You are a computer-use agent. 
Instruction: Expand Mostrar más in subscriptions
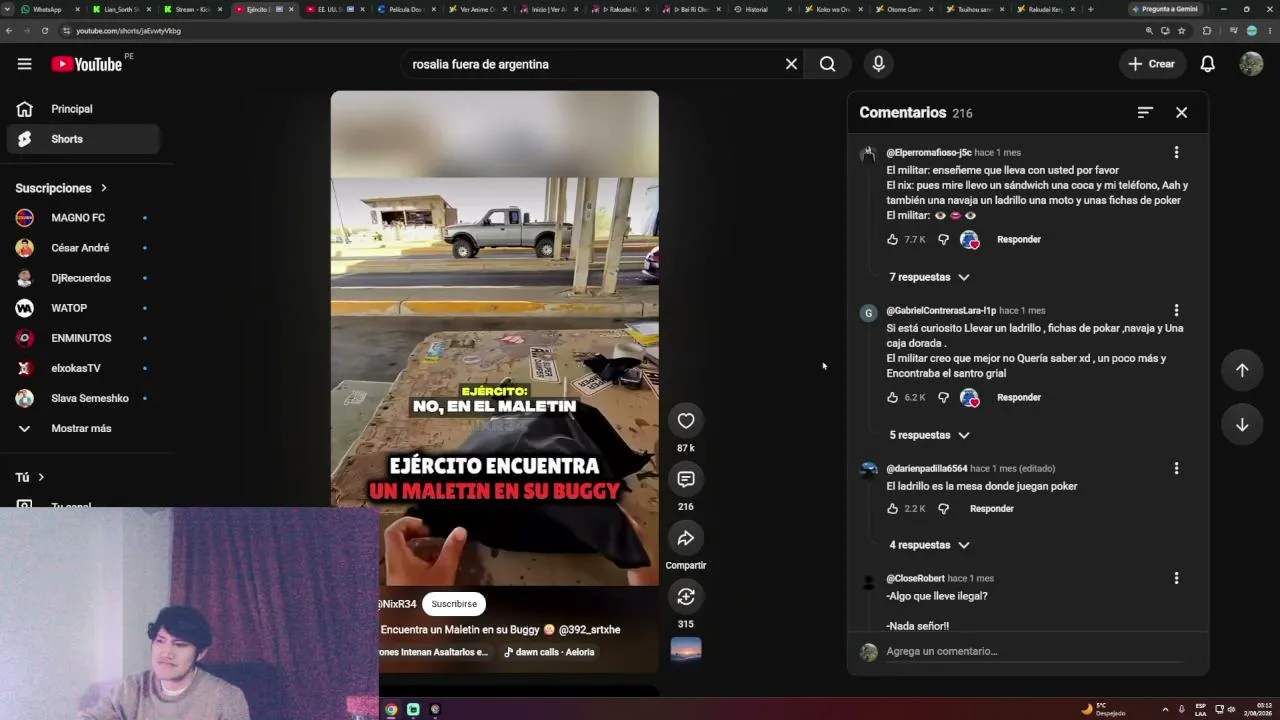(81, 428)
